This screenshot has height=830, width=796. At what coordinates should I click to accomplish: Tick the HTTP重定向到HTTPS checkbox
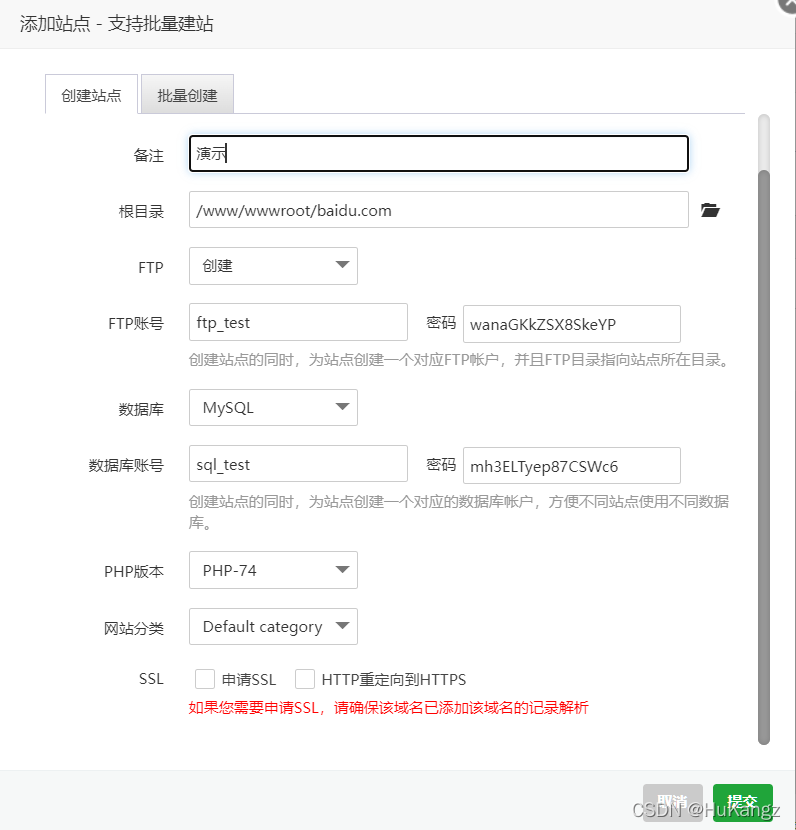[x=305, y=679]
